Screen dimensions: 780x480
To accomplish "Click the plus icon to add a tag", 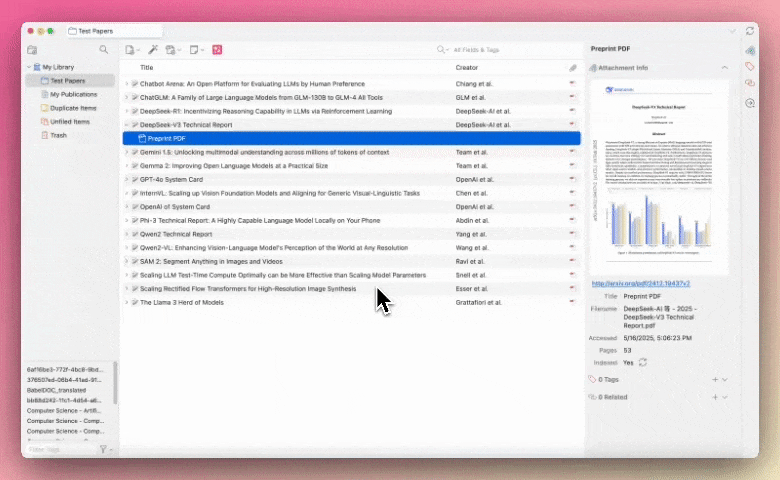I will point(715,380).
